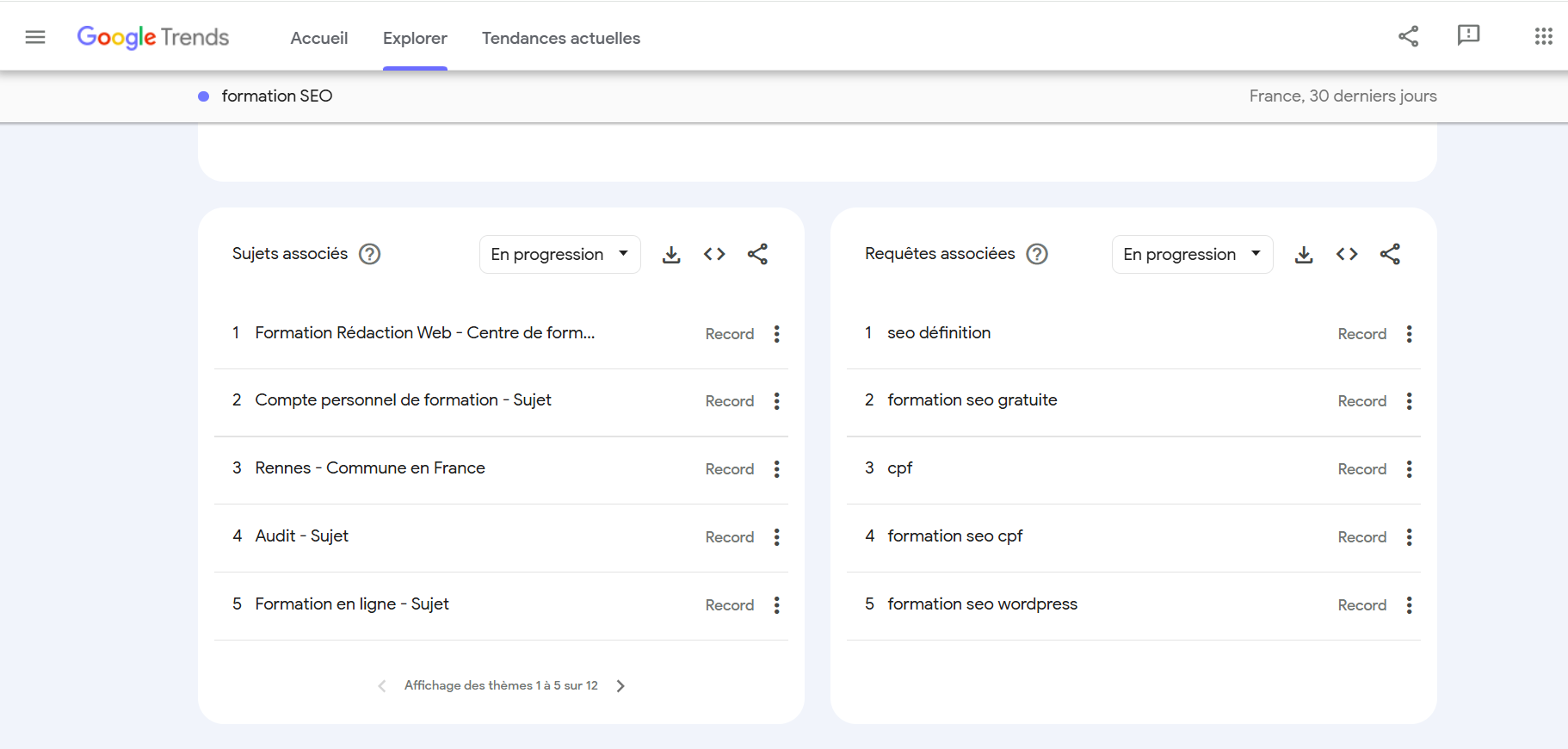This screenshot has height=749, width=1568.
Task: Open the formation seo gratuite query
Action: coord(972,400)
